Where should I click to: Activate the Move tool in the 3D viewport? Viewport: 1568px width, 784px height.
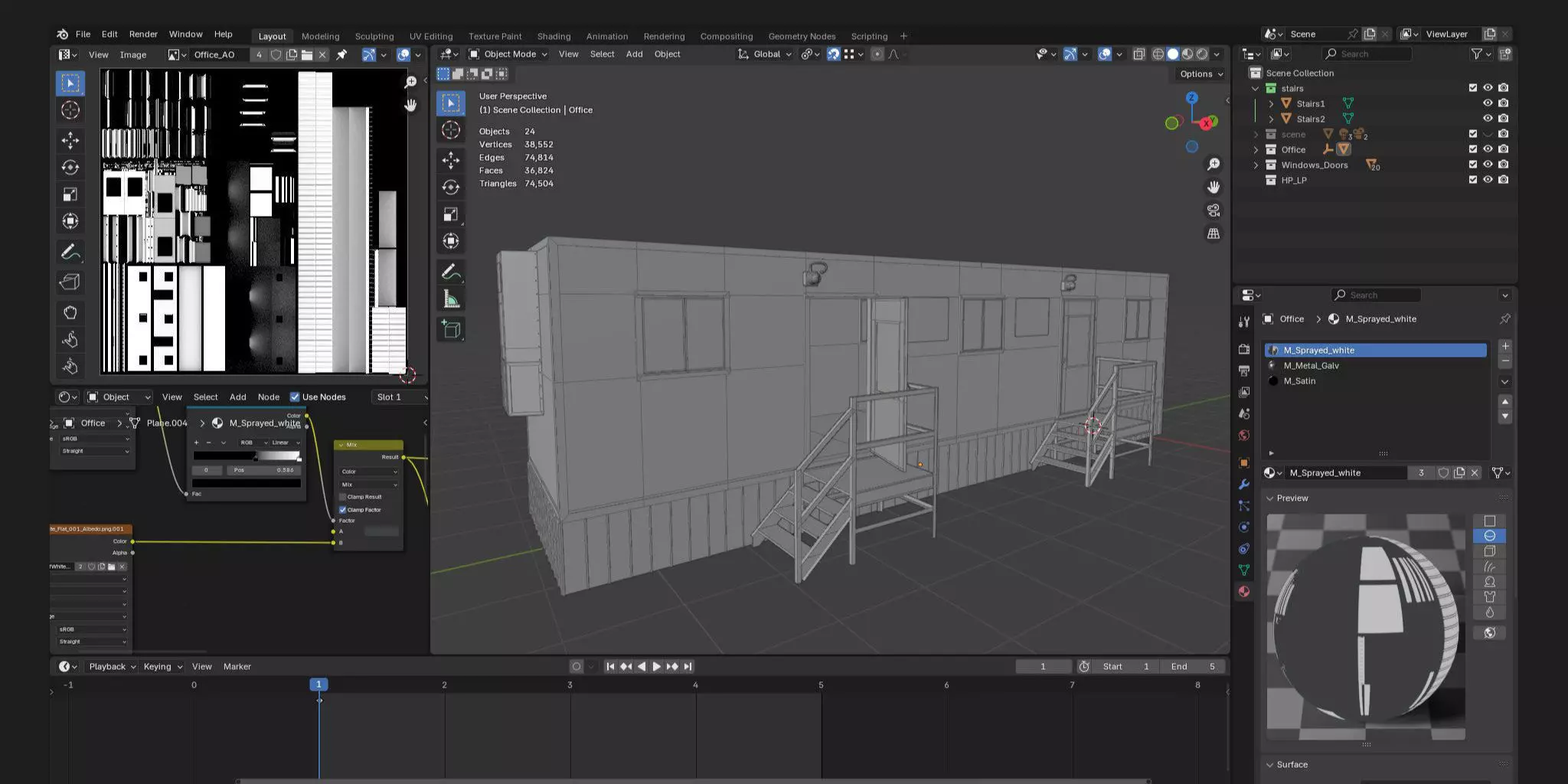point(451,160)
